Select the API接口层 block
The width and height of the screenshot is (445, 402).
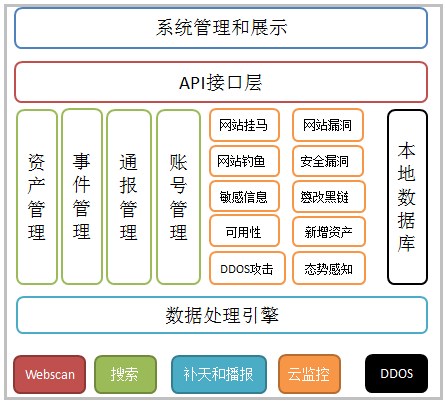221,82
